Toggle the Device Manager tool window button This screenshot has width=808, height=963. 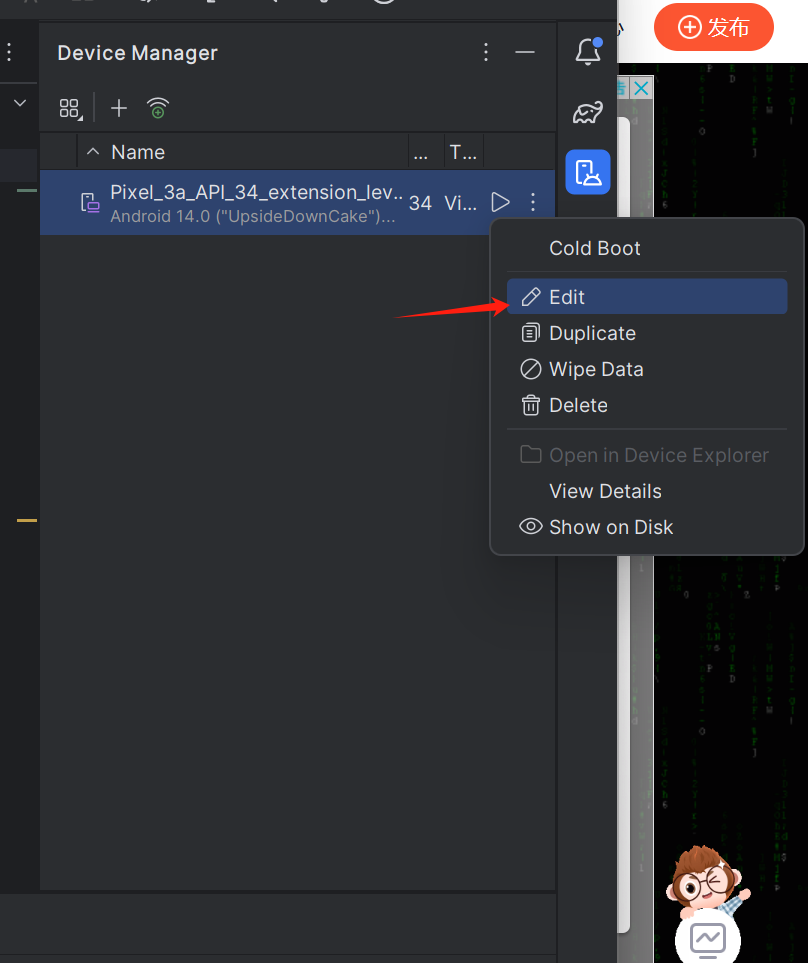click(x=588, y=172)
